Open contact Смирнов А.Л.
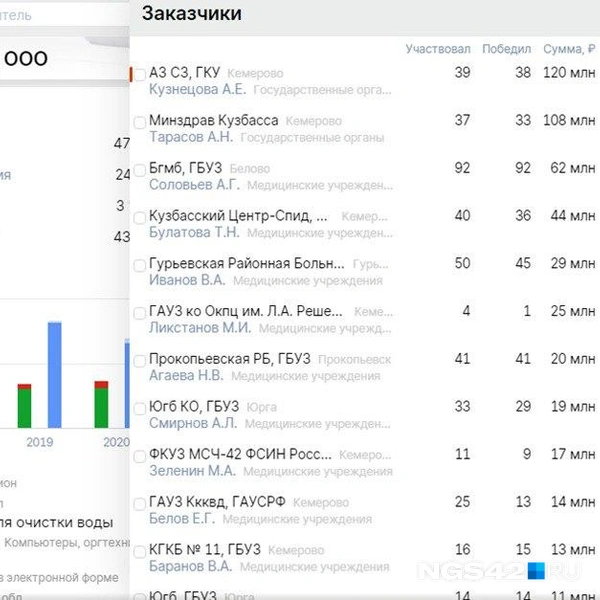 click(x=193, y=423)
